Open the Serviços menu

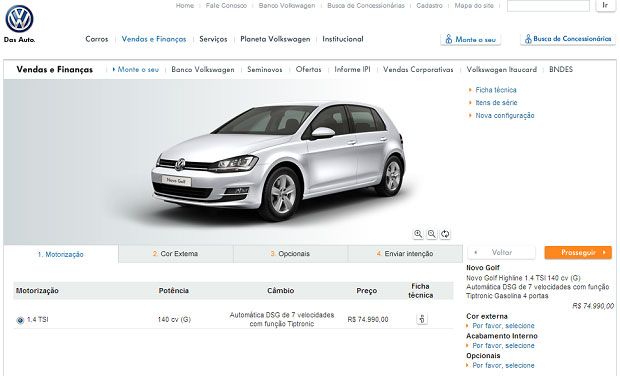coord(213,39)
